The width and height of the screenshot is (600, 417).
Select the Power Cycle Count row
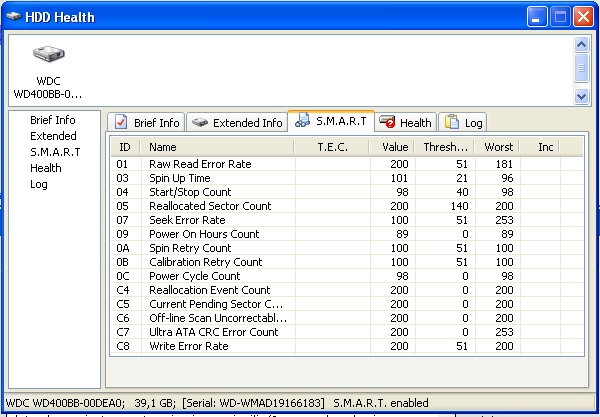(347, 276)
